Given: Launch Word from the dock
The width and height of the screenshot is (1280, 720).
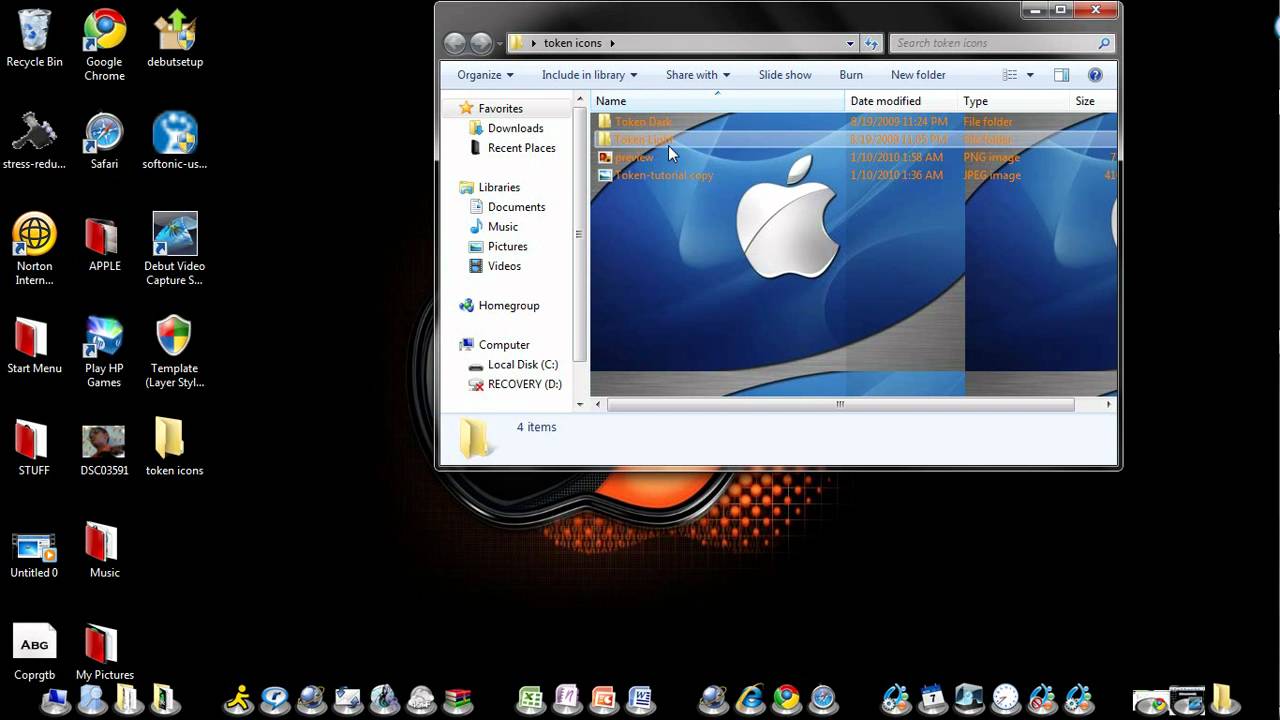Looking at the screenshot, I should click(640, 698).
